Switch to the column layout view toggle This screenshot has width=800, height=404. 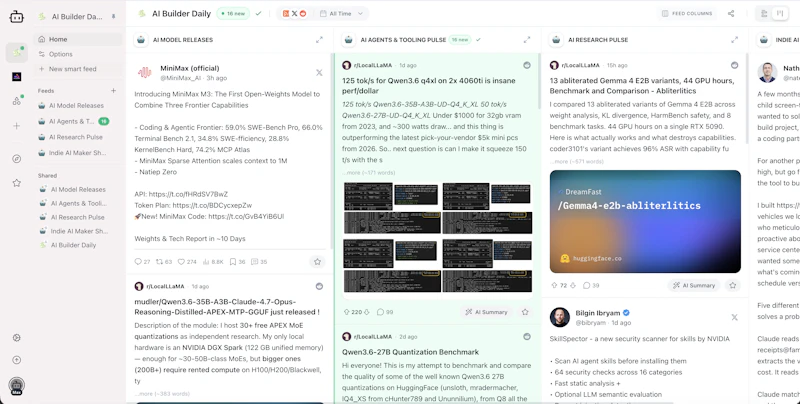pos(779,14)
